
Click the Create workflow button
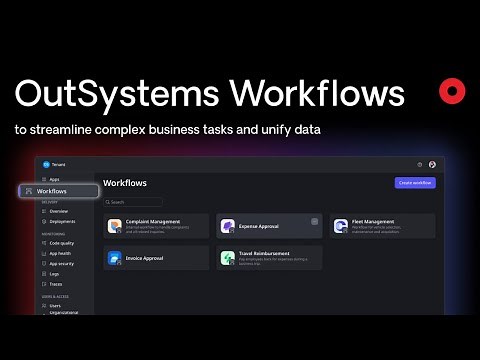[x=415, y=183]
